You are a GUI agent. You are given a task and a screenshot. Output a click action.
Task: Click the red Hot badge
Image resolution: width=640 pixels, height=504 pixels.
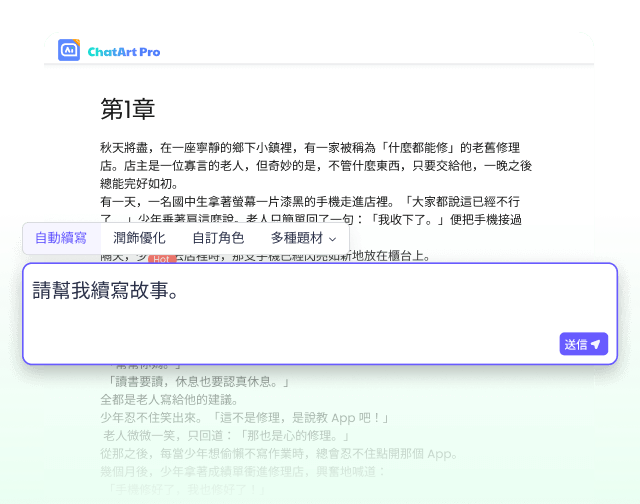click(163, 259)
